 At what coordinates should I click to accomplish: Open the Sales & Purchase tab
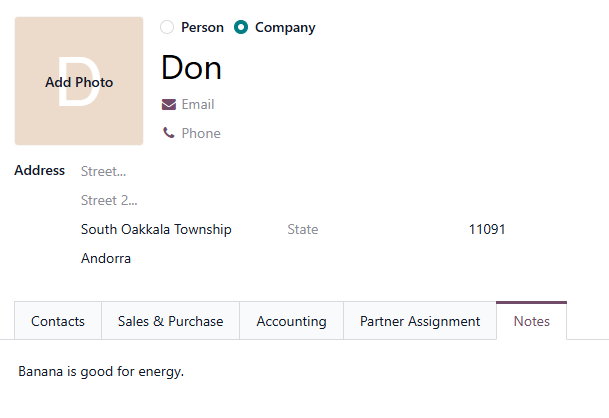point(170,321)
